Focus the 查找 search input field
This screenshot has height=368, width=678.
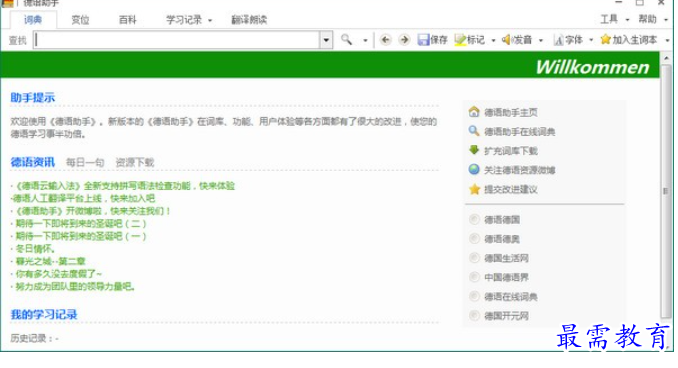(x=177, y=40)
